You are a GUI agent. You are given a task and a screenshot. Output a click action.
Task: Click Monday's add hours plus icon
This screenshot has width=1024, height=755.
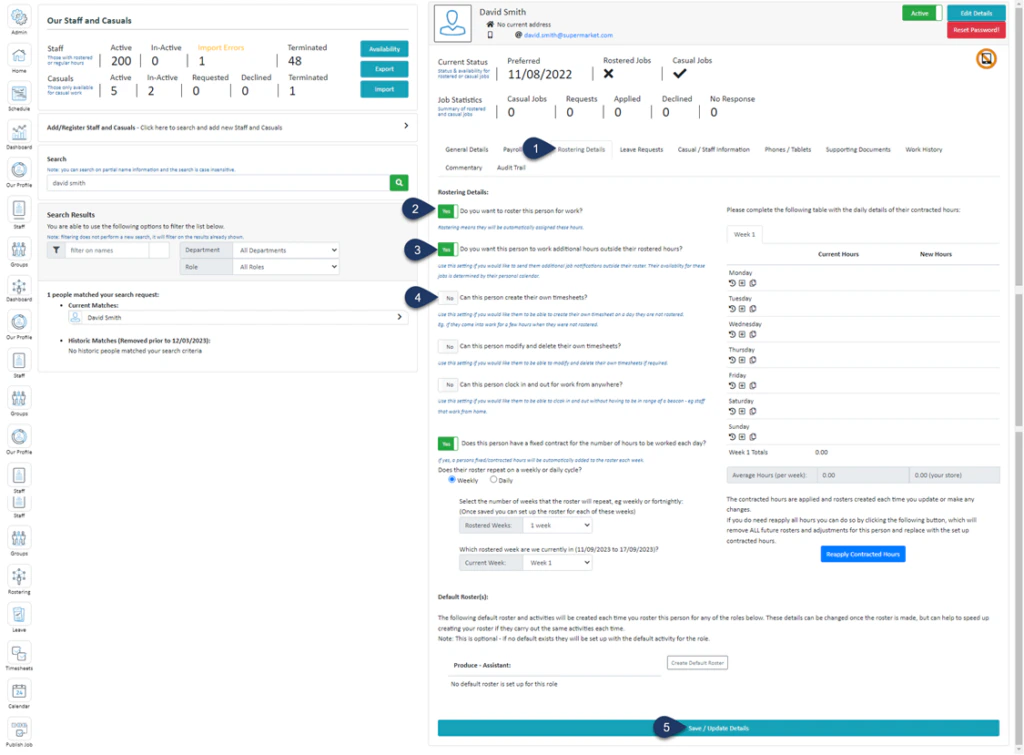tap(742, 283)
